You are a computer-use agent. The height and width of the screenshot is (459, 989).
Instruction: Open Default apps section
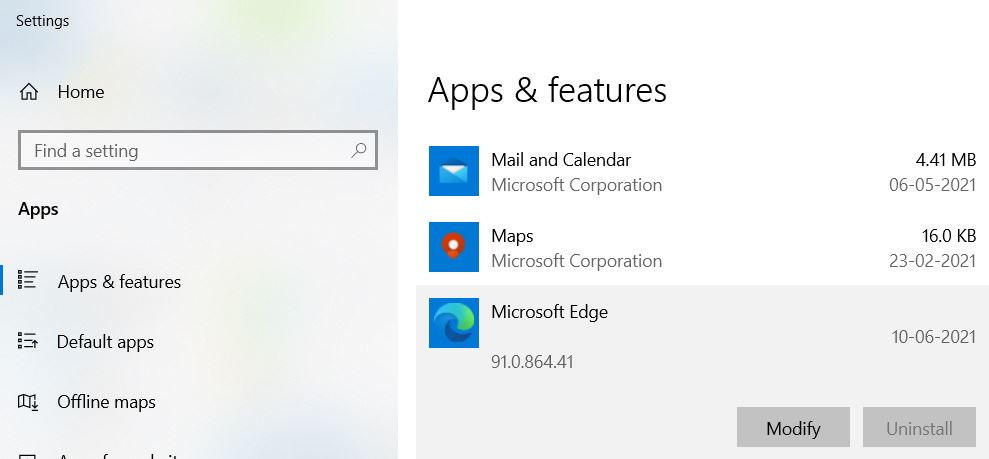[x=105, y=342]
